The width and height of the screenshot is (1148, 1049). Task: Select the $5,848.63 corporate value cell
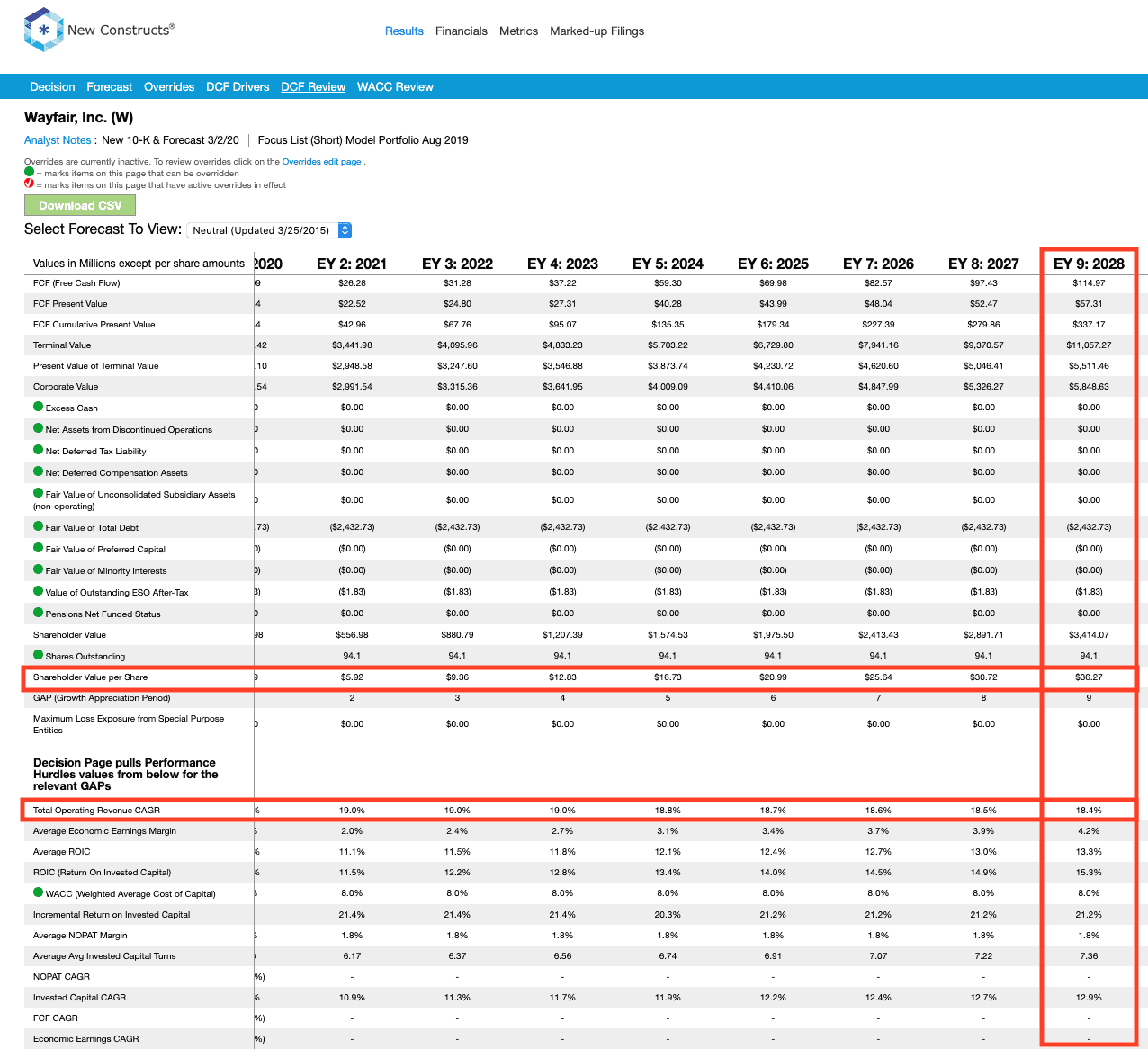(x=1089, y=387)
